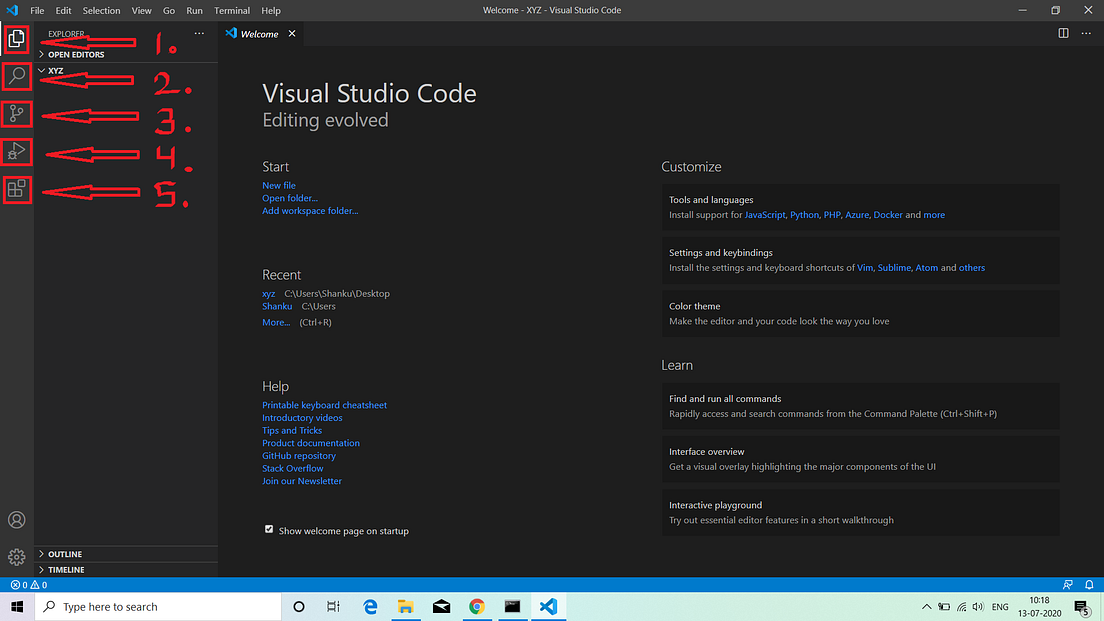This screenshot has height=621, width=1104.
Task: Uncheck Show welcome page on startup
Action: [x=269, y=530]
